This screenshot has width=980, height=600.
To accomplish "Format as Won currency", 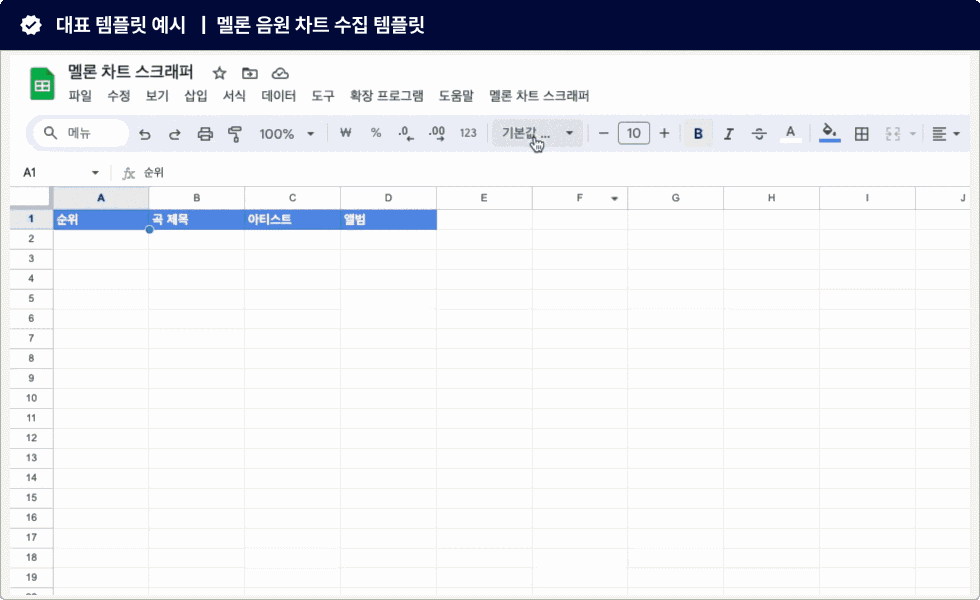I will coord(345,133).
